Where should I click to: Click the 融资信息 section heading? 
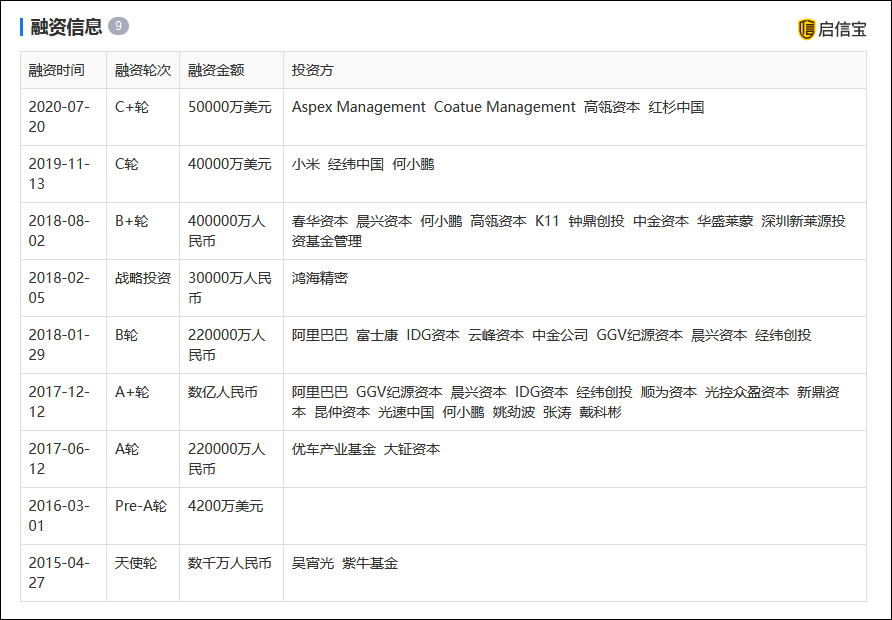click(x=66, y=27)
